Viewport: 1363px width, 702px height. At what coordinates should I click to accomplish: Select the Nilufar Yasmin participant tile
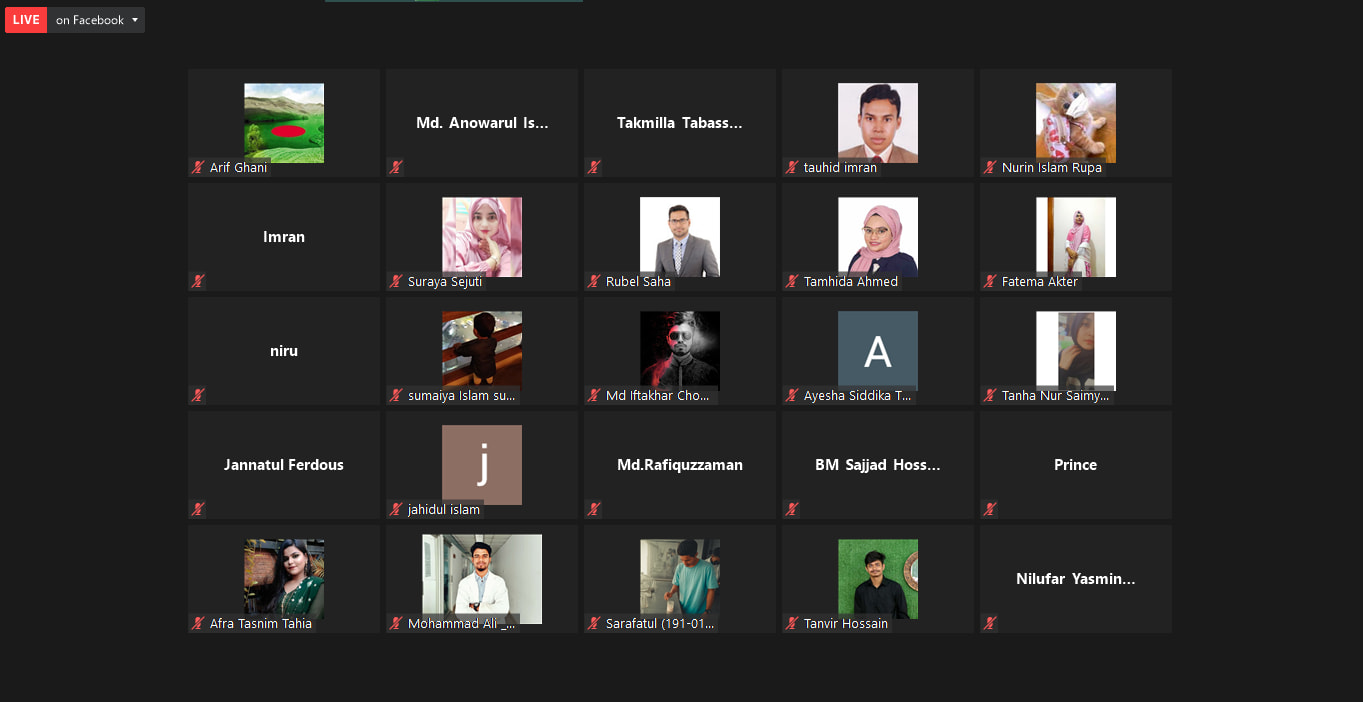click(1076, 579)
